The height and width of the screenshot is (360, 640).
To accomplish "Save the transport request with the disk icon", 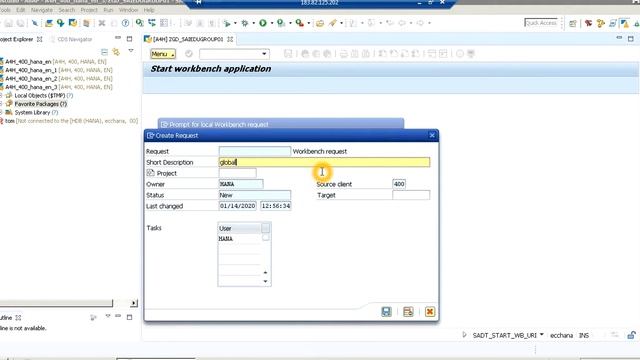I will coord(386,312).
